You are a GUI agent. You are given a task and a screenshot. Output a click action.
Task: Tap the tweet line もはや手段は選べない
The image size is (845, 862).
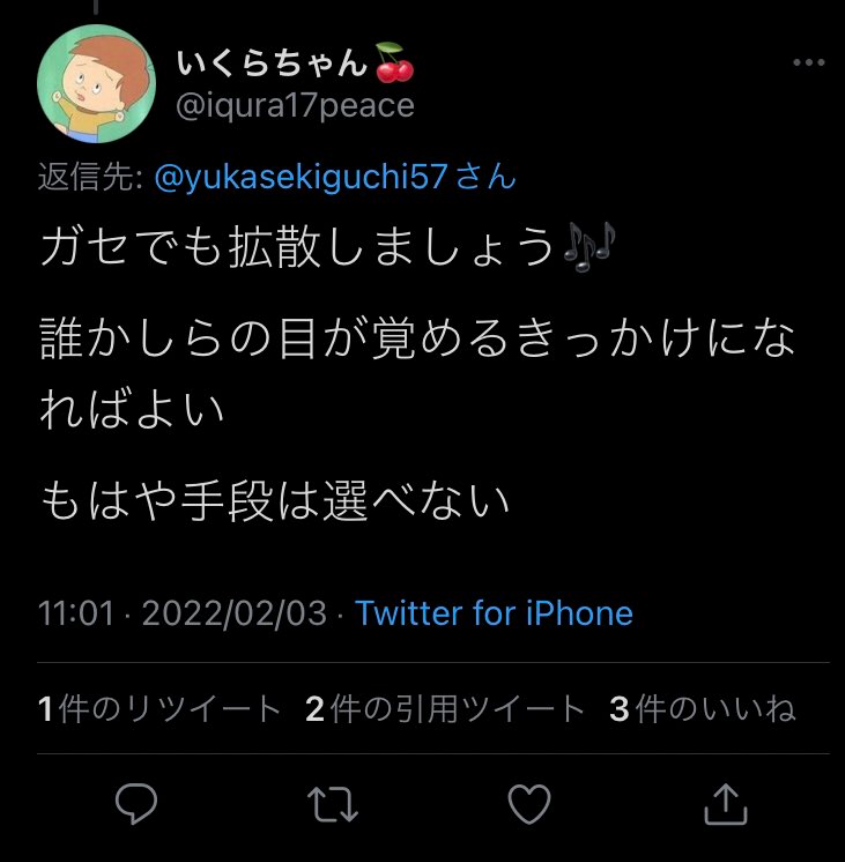275,500
